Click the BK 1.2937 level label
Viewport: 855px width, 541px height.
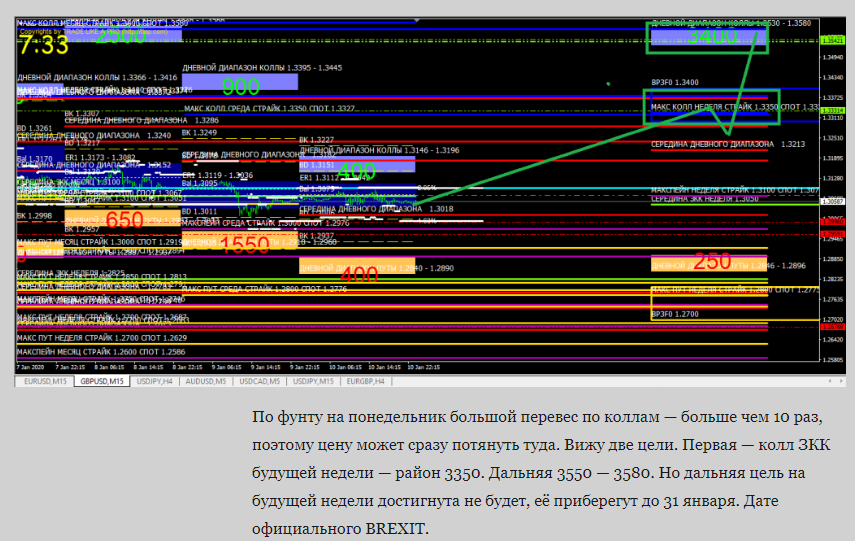coord(316,236)
